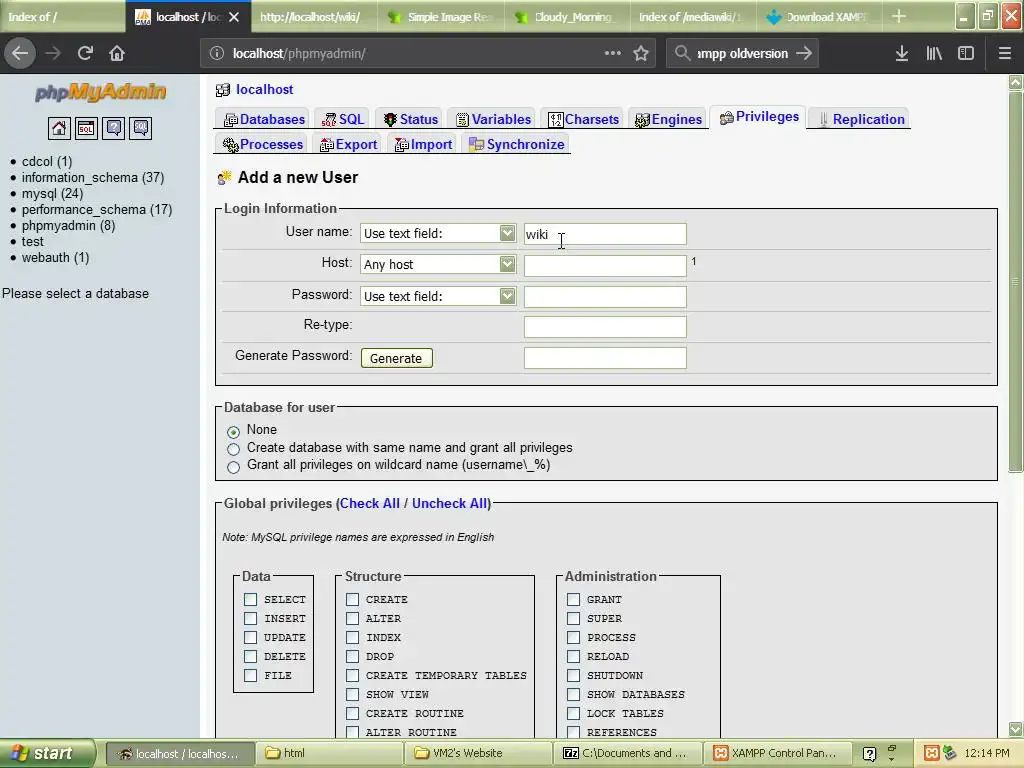
Task: Open the SQL query window icon in sidebar
Action: [x=86, y=128]
